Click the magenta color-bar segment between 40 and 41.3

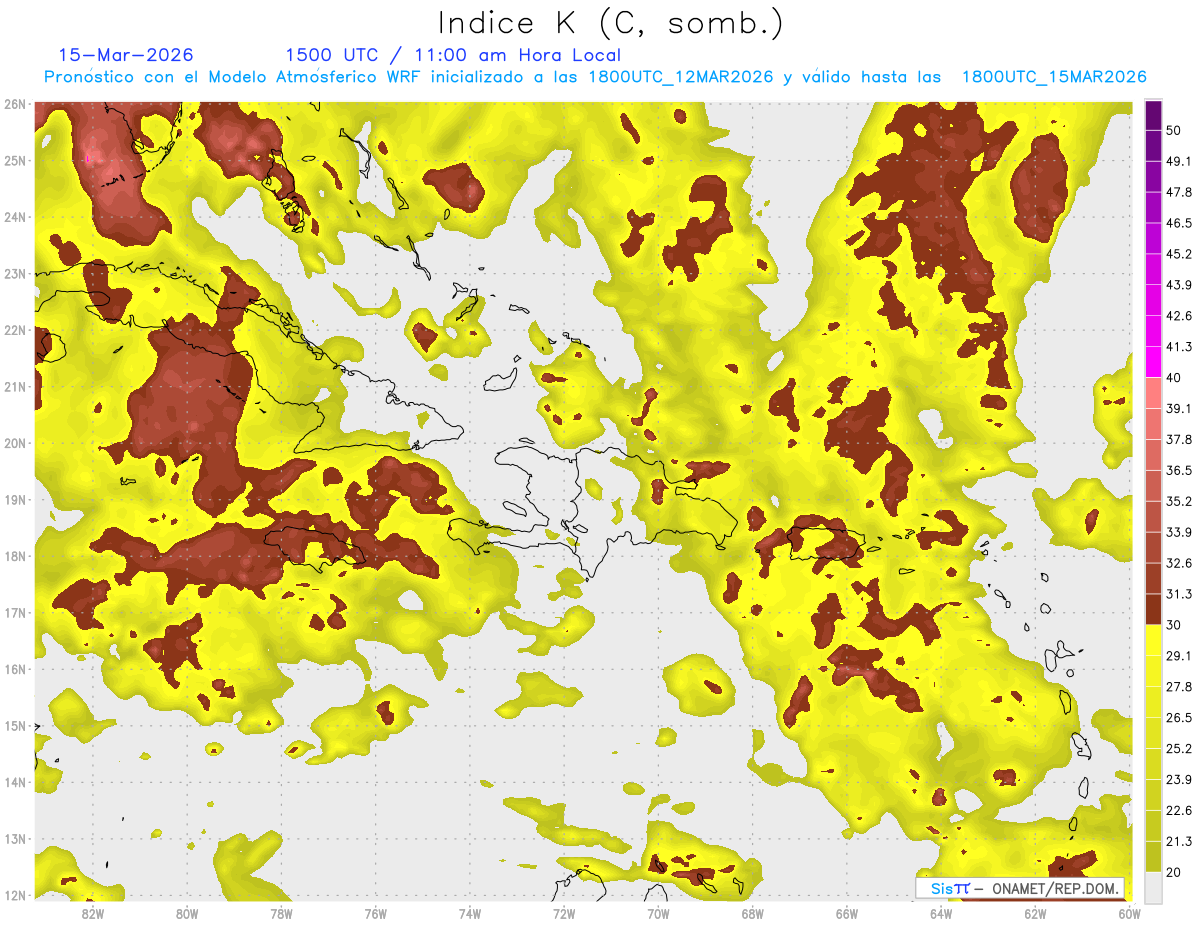point(1153,362)
